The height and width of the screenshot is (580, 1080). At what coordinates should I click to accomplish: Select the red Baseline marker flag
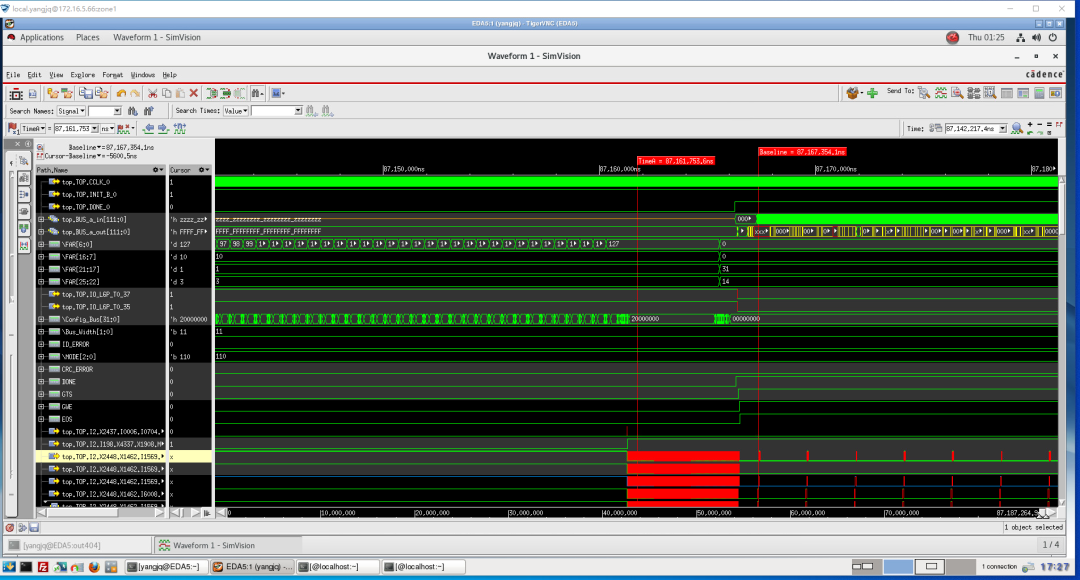(x=802, y=152)
